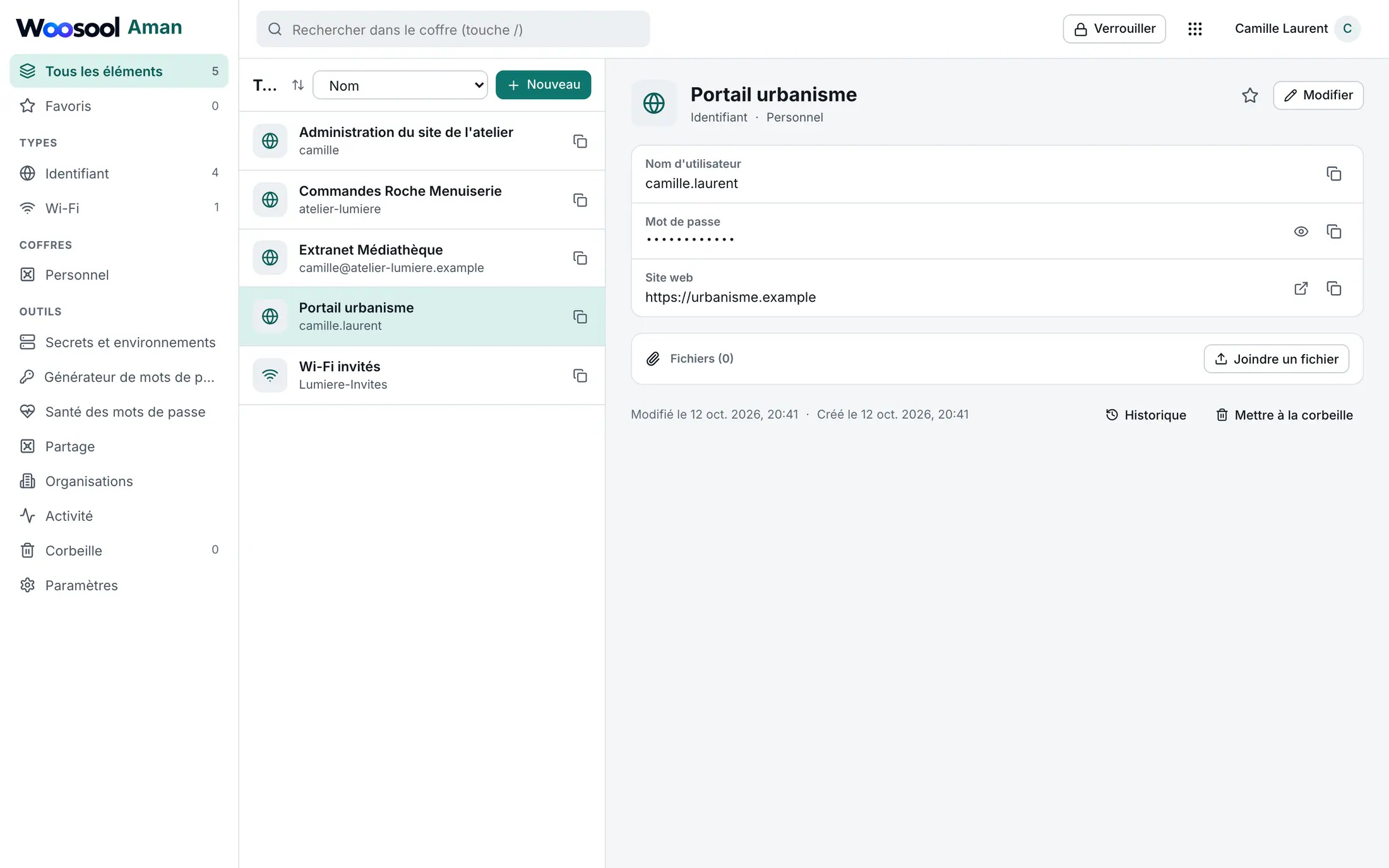Image resolution: width=1389 pixels, height=868 pixels.
Task: Go to Organisations
Action: point(119,481)
